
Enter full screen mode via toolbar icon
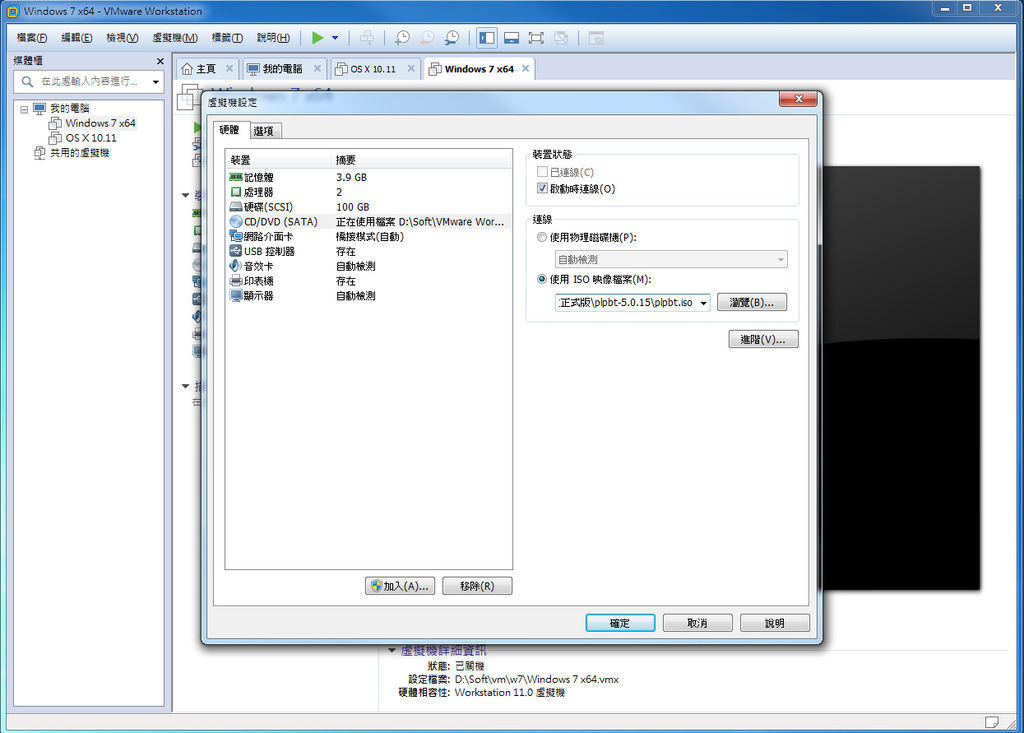(x=536, y=38)
